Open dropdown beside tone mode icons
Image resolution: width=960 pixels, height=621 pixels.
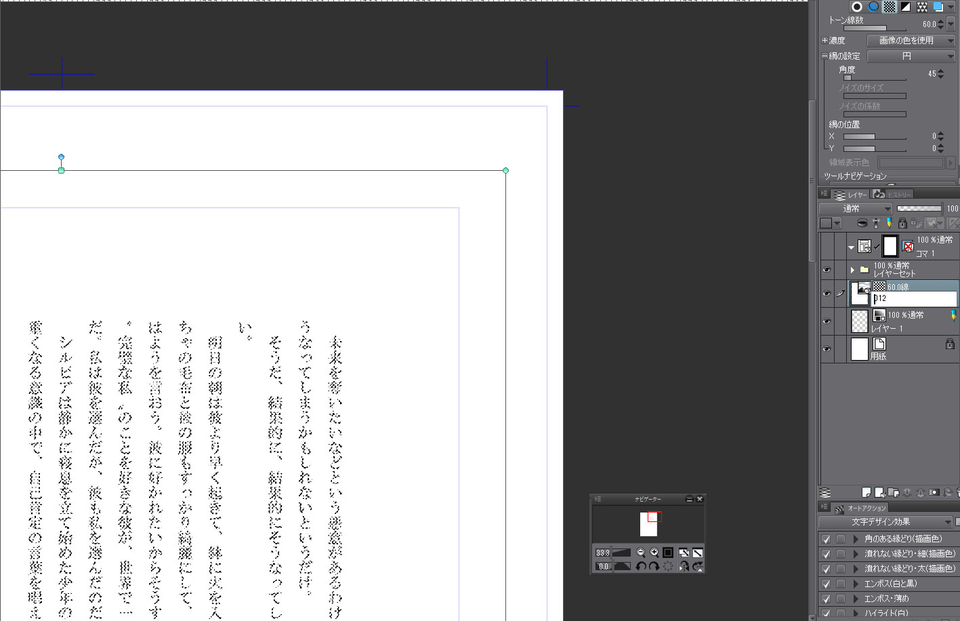pos(951,7)
